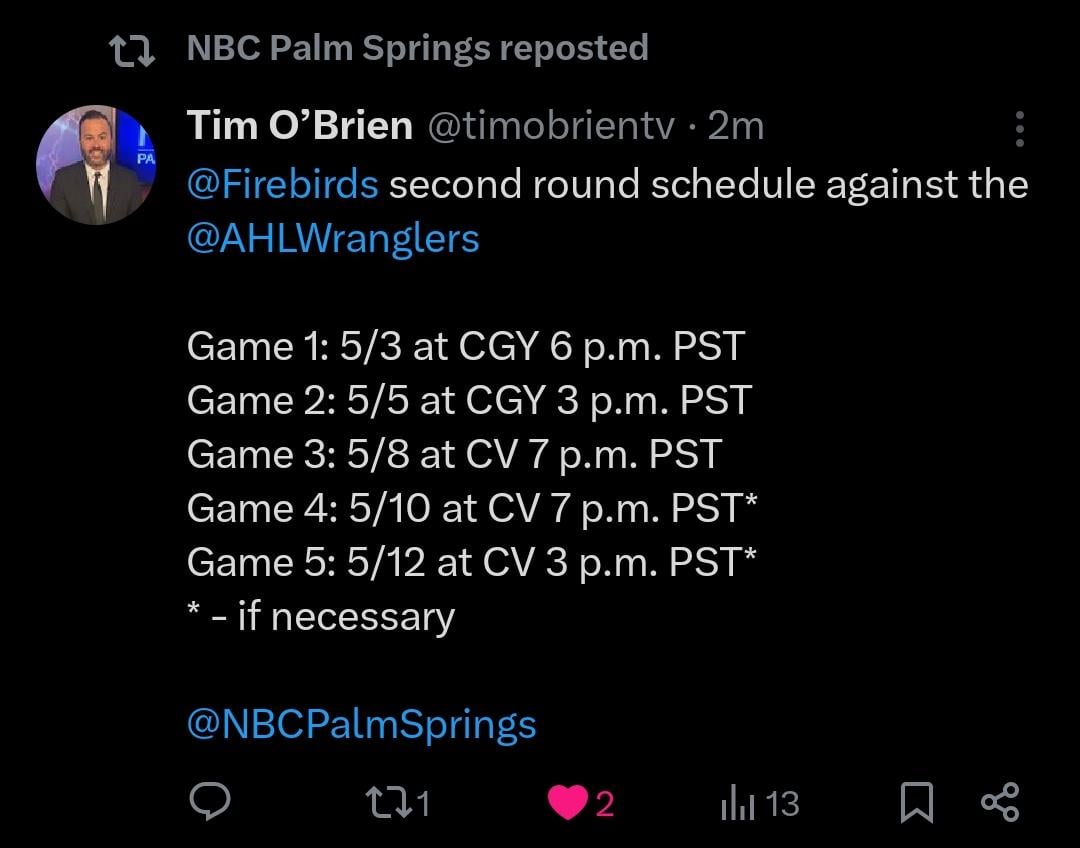This screenshot has height=848, width=1080.
Task: Click the 'NBC Palm Springs reposted' label
Action: point(417,48)
